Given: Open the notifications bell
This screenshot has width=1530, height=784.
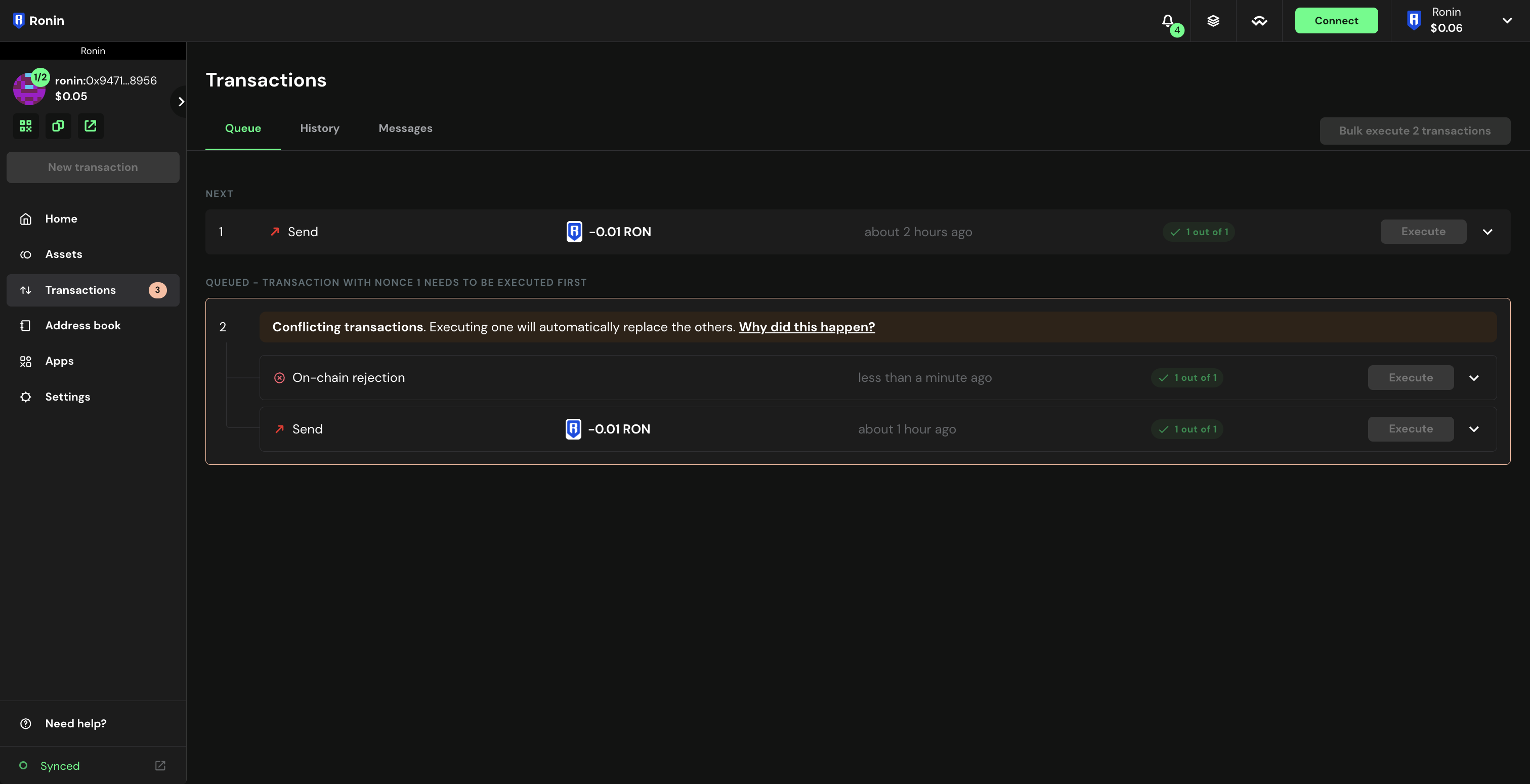Looking at the screenshot, I should click(1168, 21).
